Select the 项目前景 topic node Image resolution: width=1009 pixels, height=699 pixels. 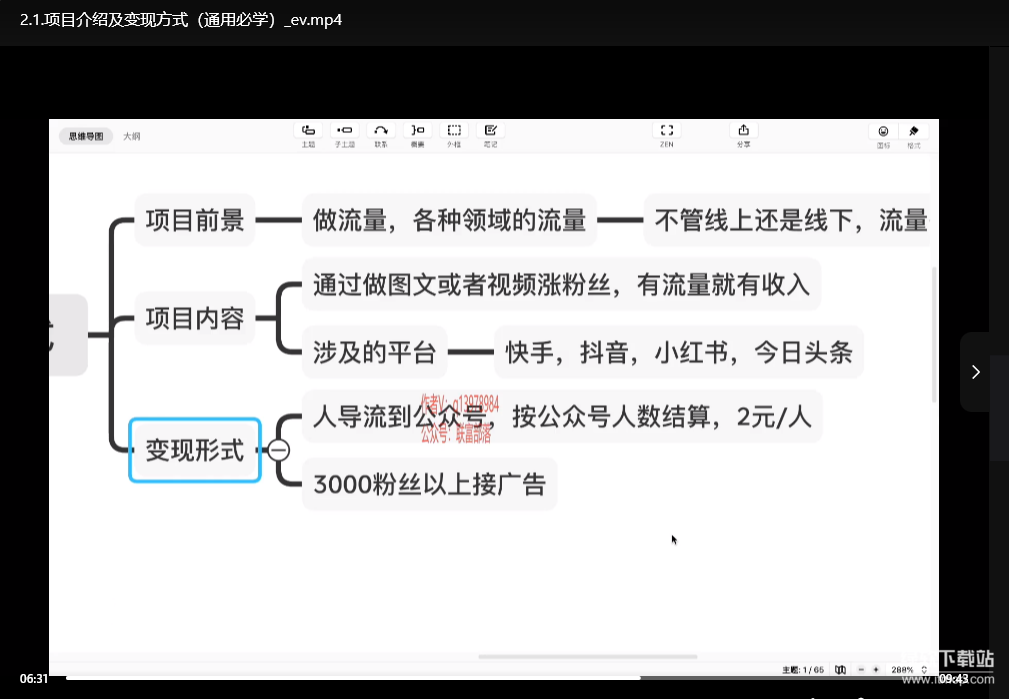195,220
